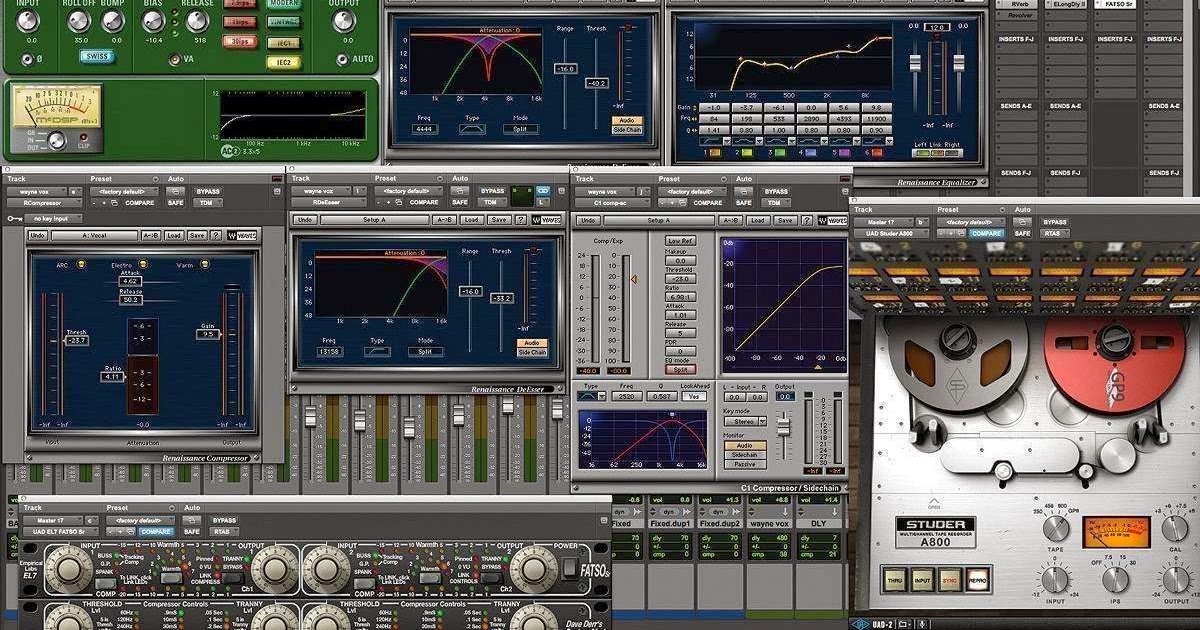Click the Waves logo in RCompressor toolbar
This screenshot has height=630, width=1200.
point(242,236)
